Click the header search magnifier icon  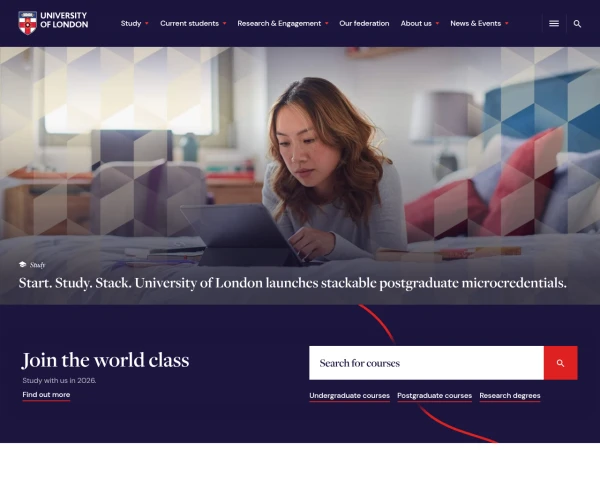[577, 24]
